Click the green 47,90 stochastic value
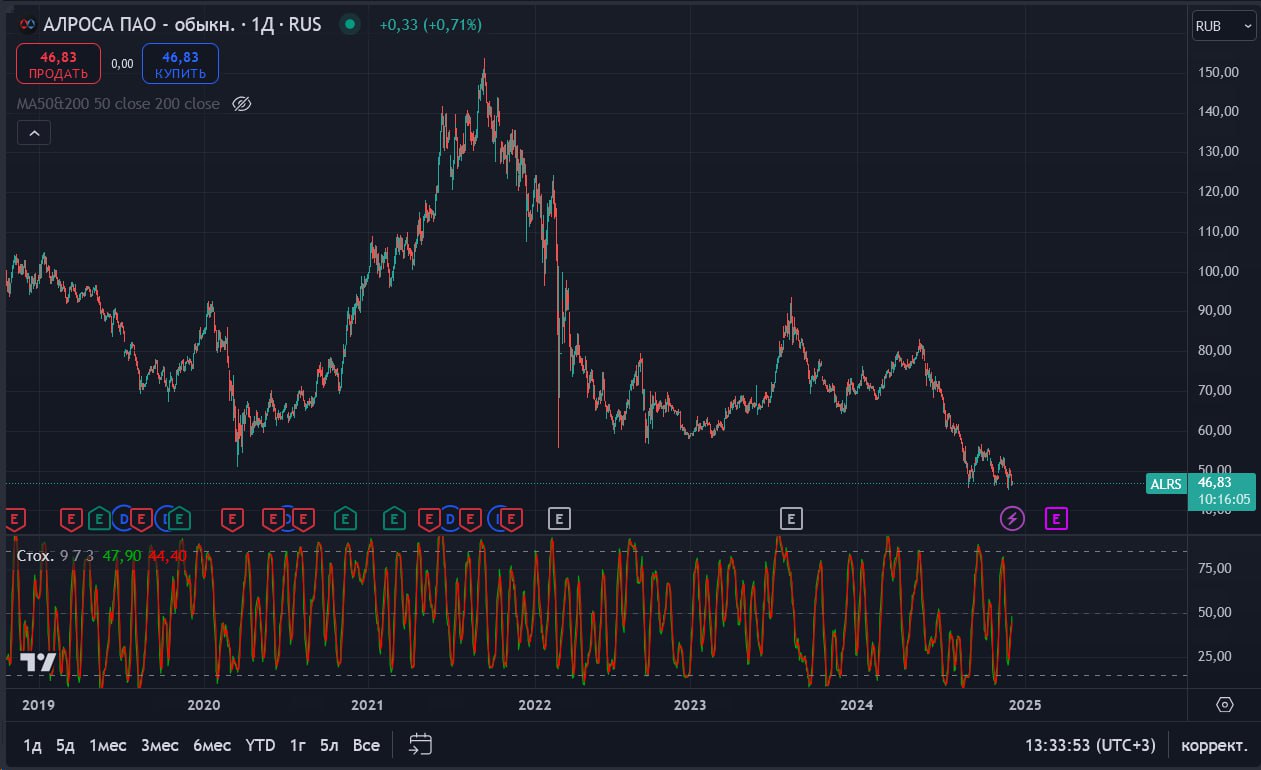Viewport: 1261px width, 770px height. [121, 556]
